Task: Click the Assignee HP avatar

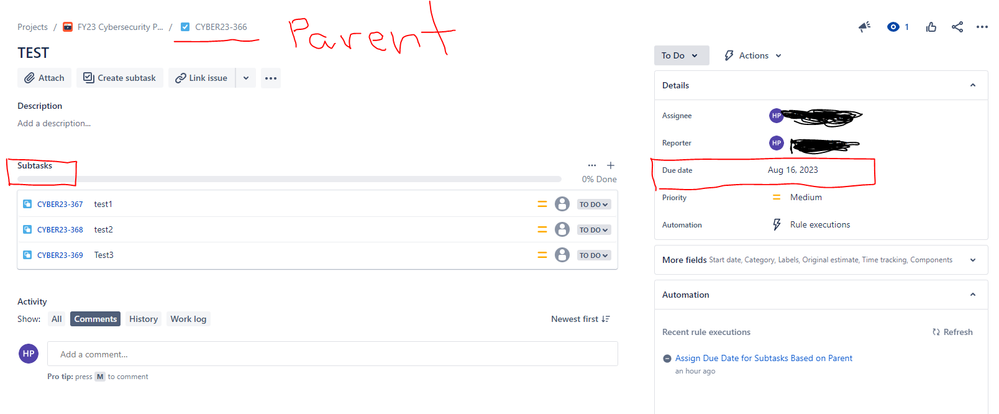Action: tap(776, 116)
